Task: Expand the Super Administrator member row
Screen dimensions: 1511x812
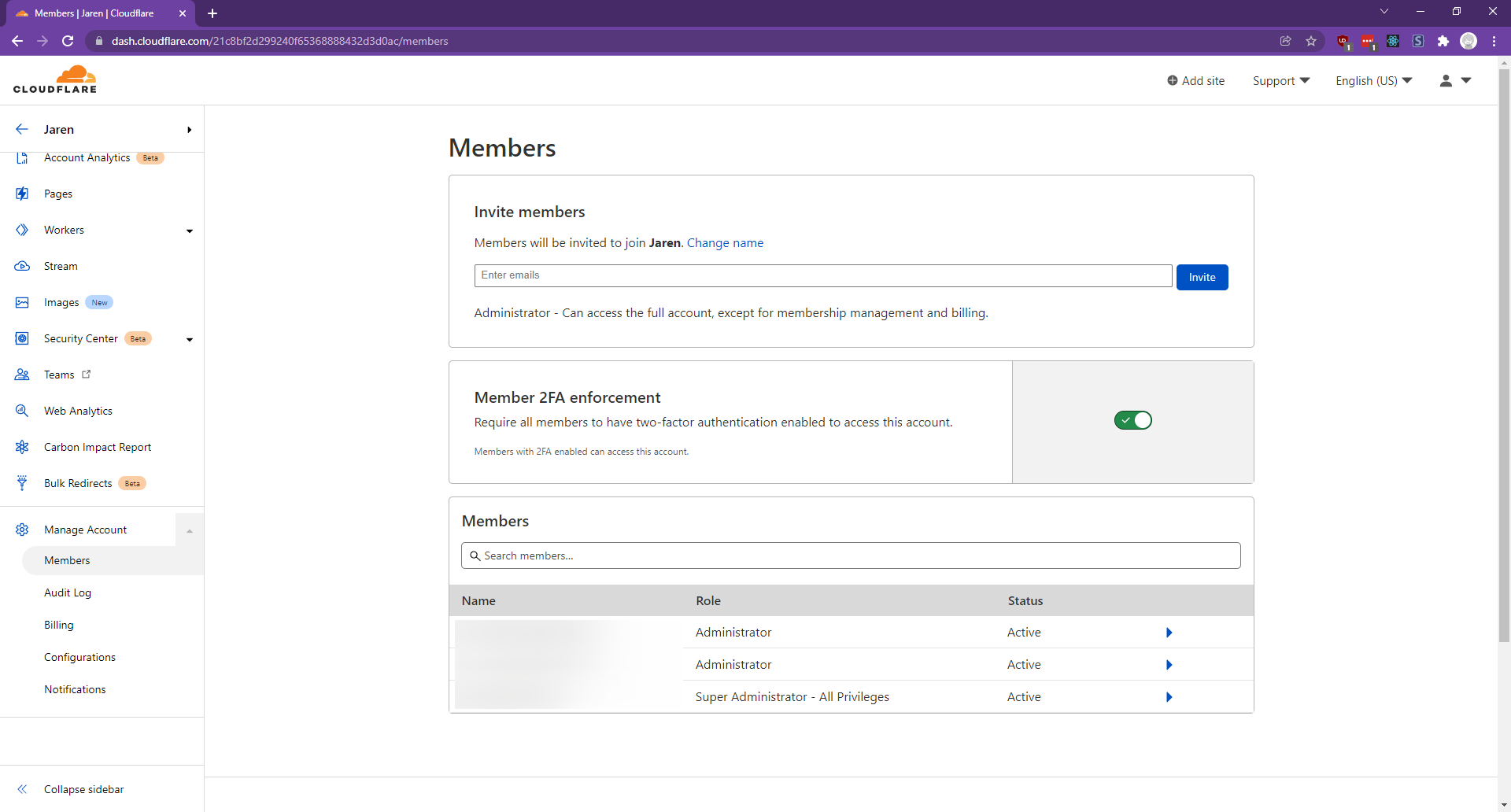Action: pyautogui.click(x=1169, y=697)
